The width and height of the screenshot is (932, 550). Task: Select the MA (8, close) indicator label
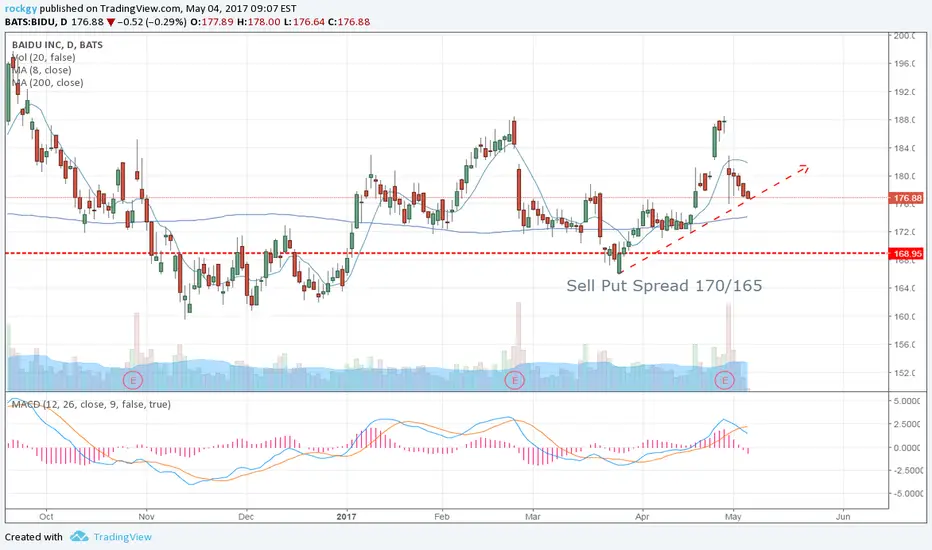pyautogui.click(x=42, y=70)
